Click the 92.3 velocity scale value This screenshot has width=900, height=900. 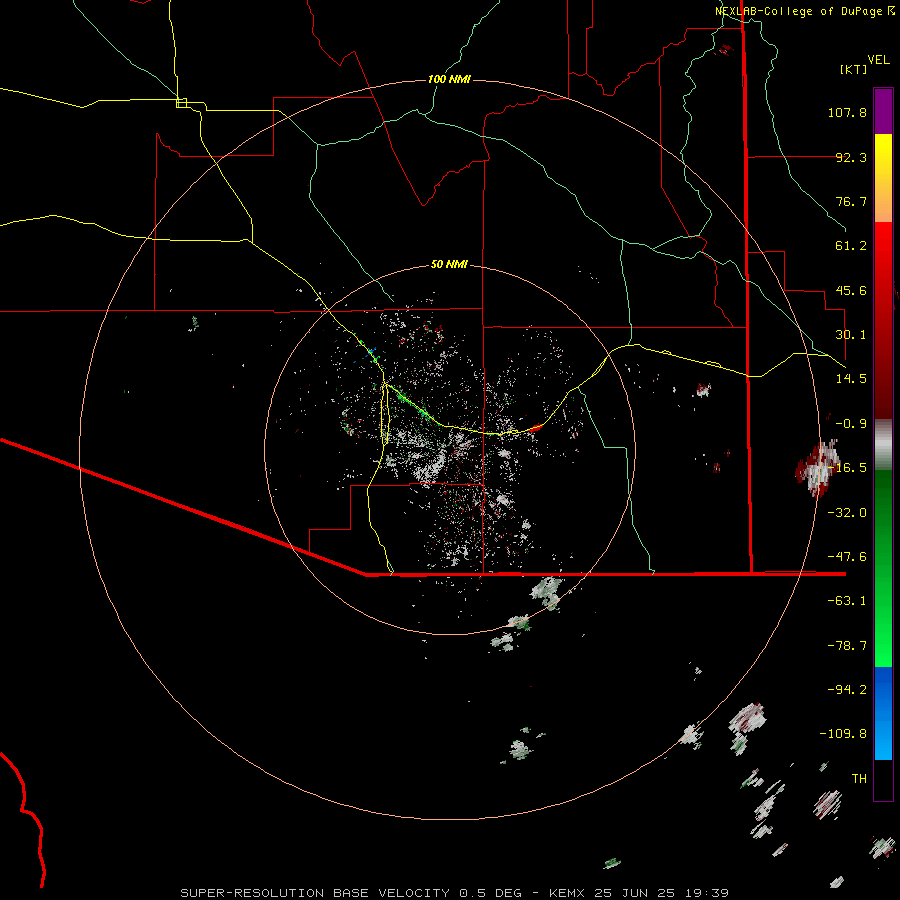pyautogui.click(x=851, y=157)
